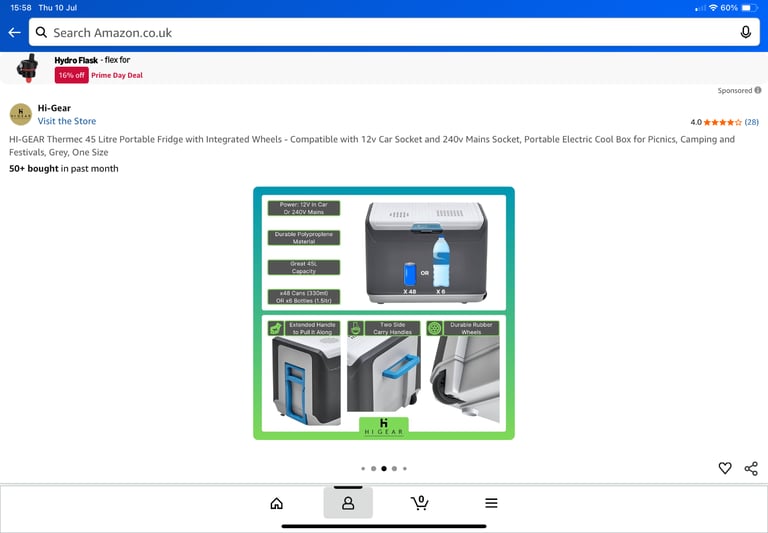Tap the Hi-Gear brand name

pos(54,108)
